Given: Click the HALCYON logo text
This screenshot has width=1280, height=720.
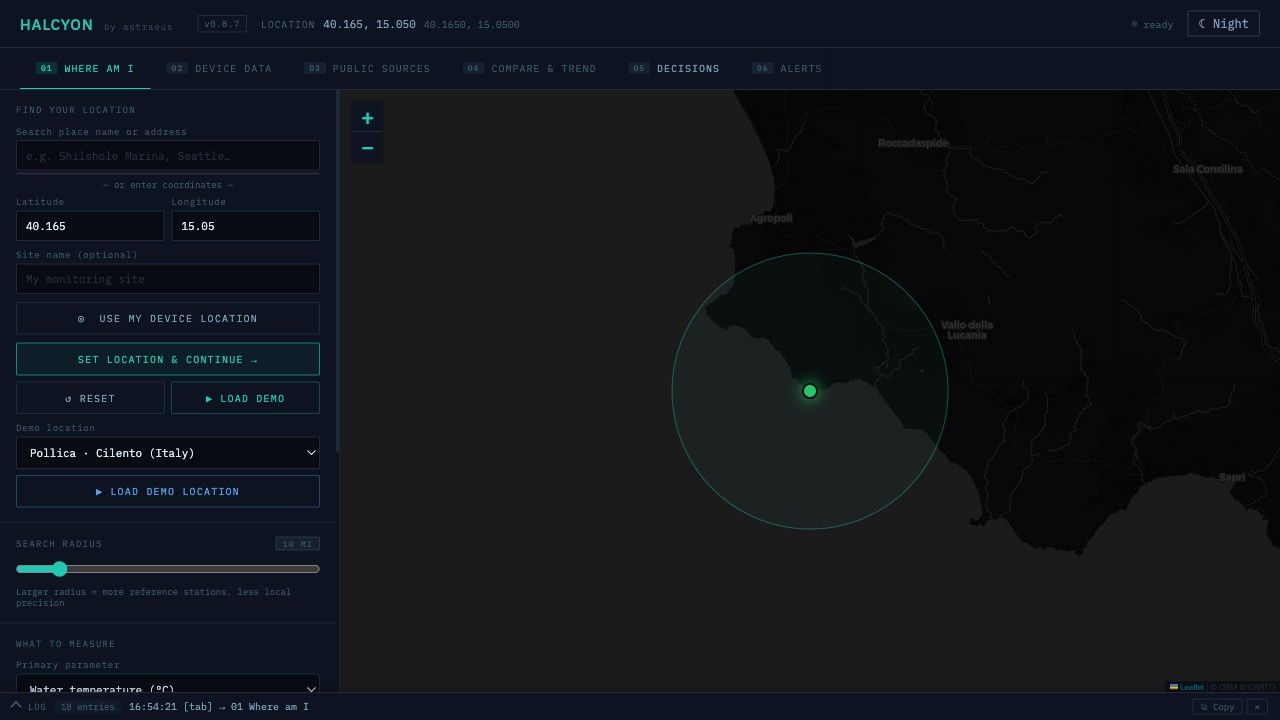Looking at the screenshot, I should pos(56,25).
